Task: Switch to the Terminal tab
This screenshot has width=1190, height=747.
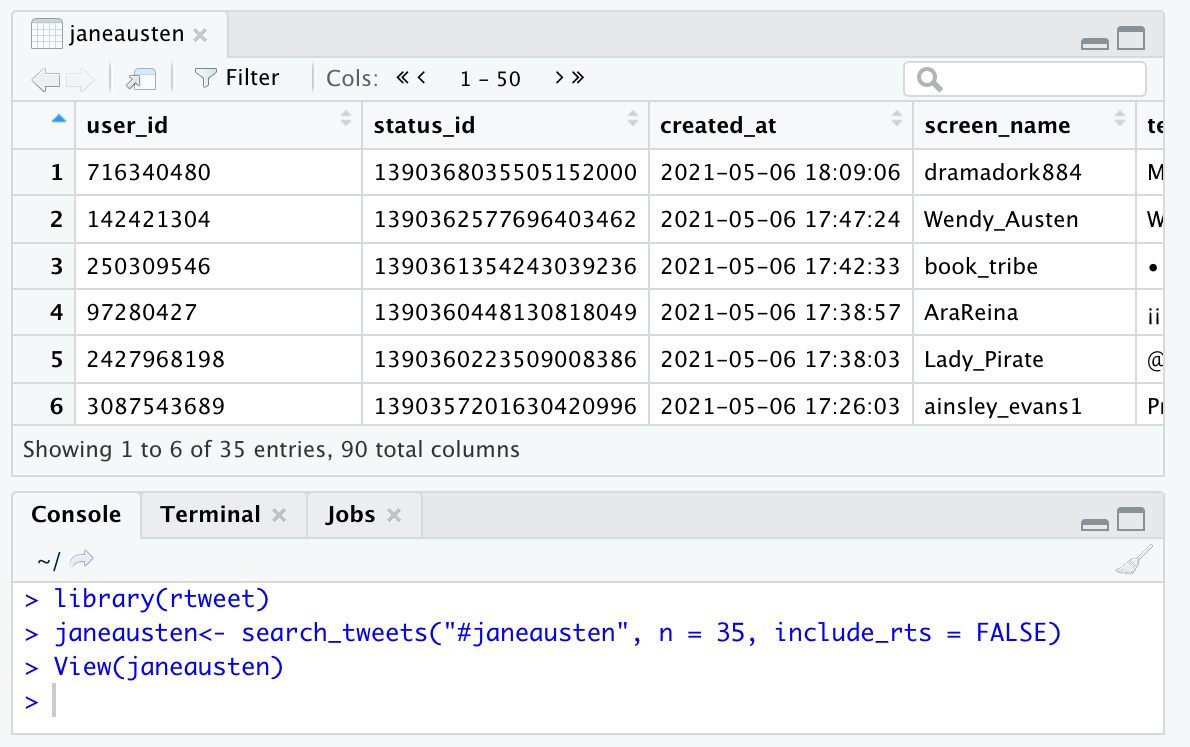Action: [210, 515]
